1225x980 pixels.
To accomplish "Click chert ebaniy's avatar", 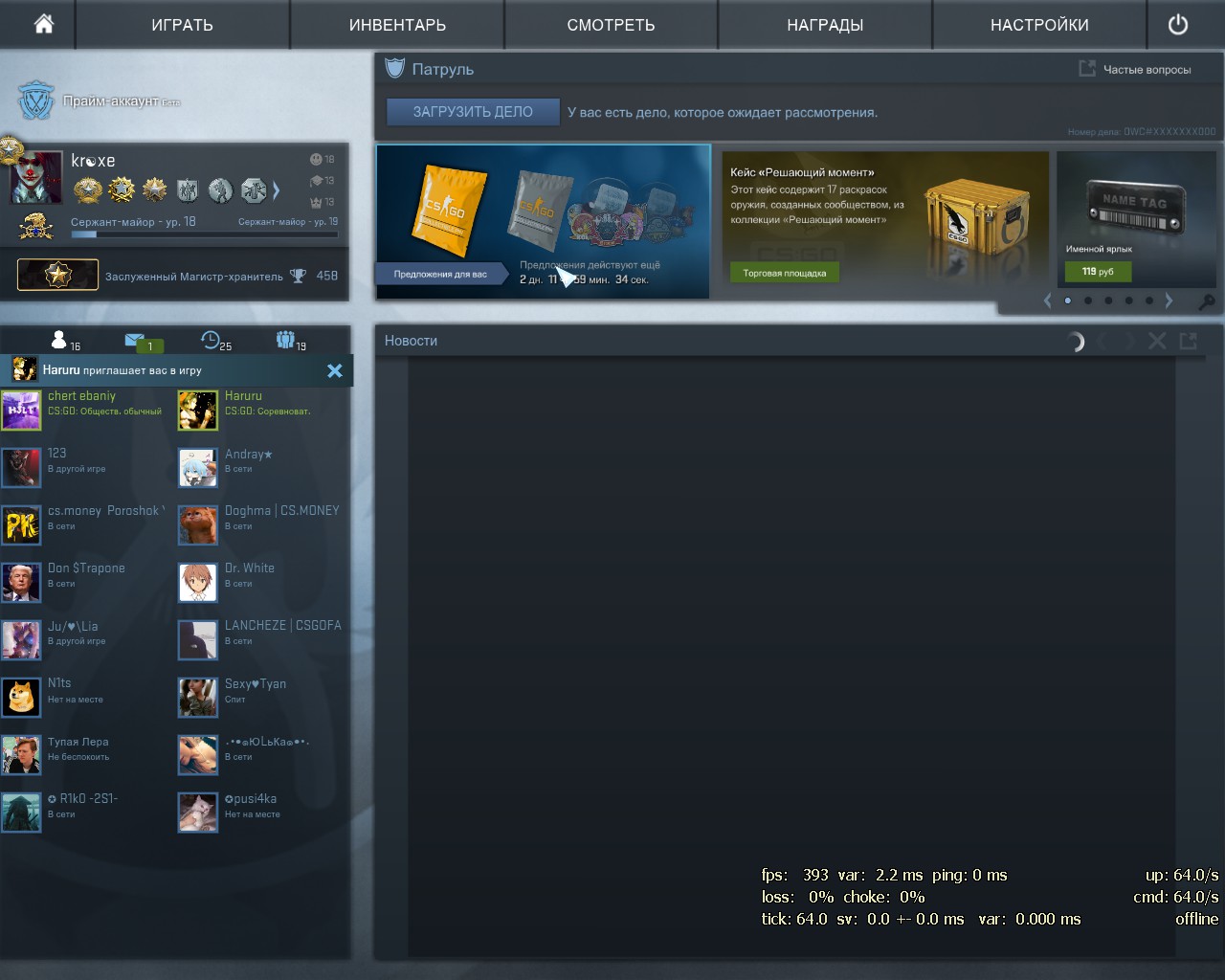I will point(21,411).
